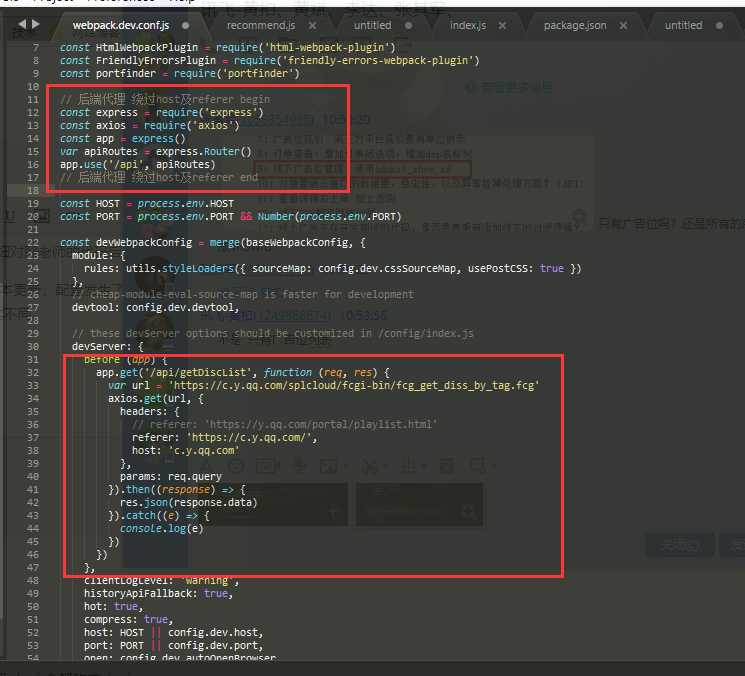Click "devServer: {" on line 30
The height and width of the screenshot is (676, 745).
pos(108,346)
